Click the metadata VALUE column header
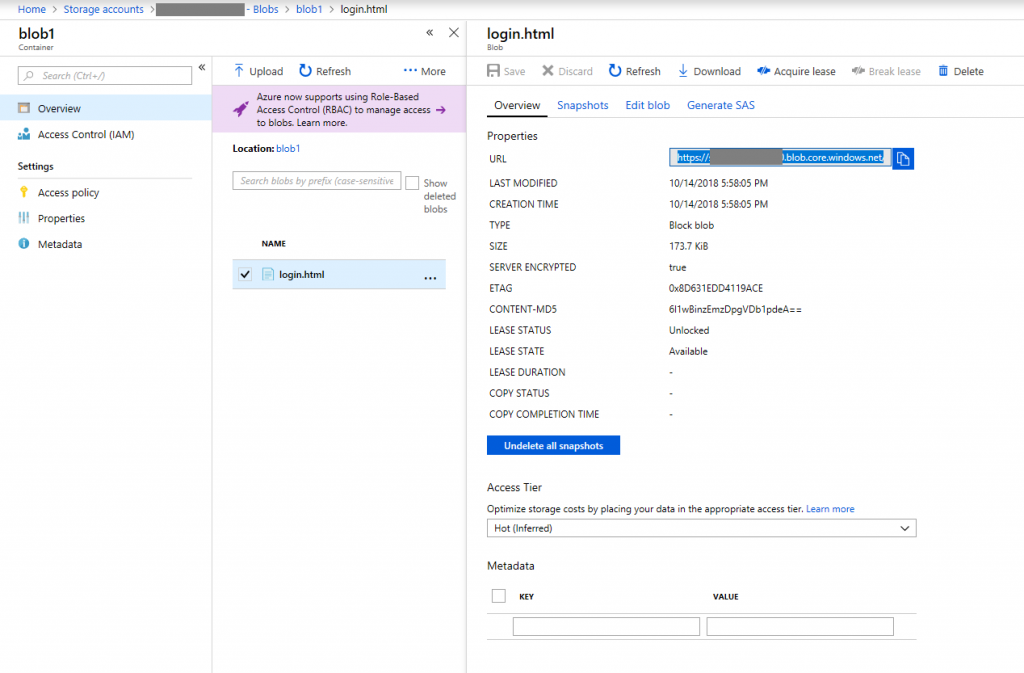Viewport: 1024px width, 673px height. point(726,597)
